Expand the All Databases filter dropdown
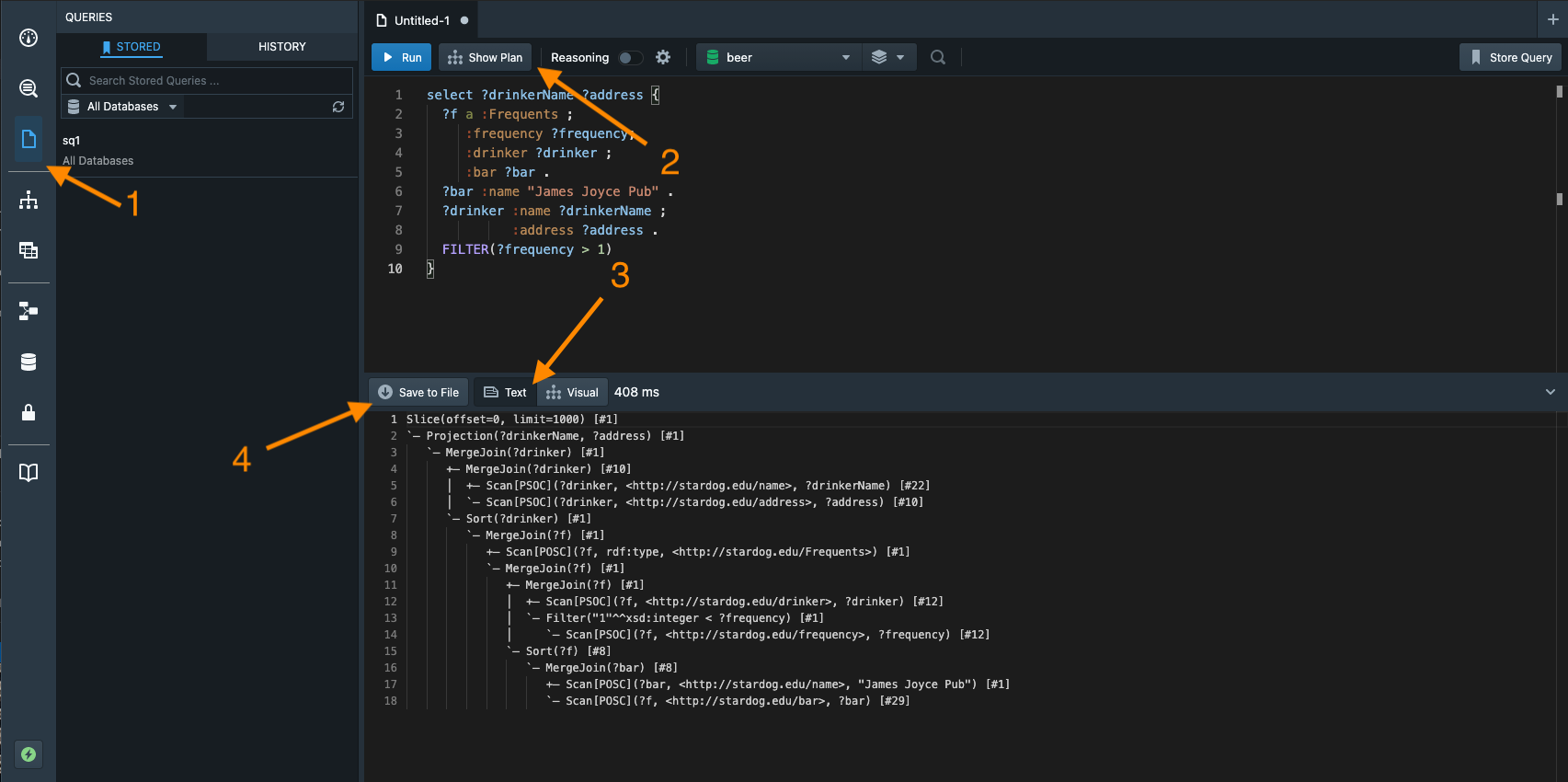 tap(122, 107)
